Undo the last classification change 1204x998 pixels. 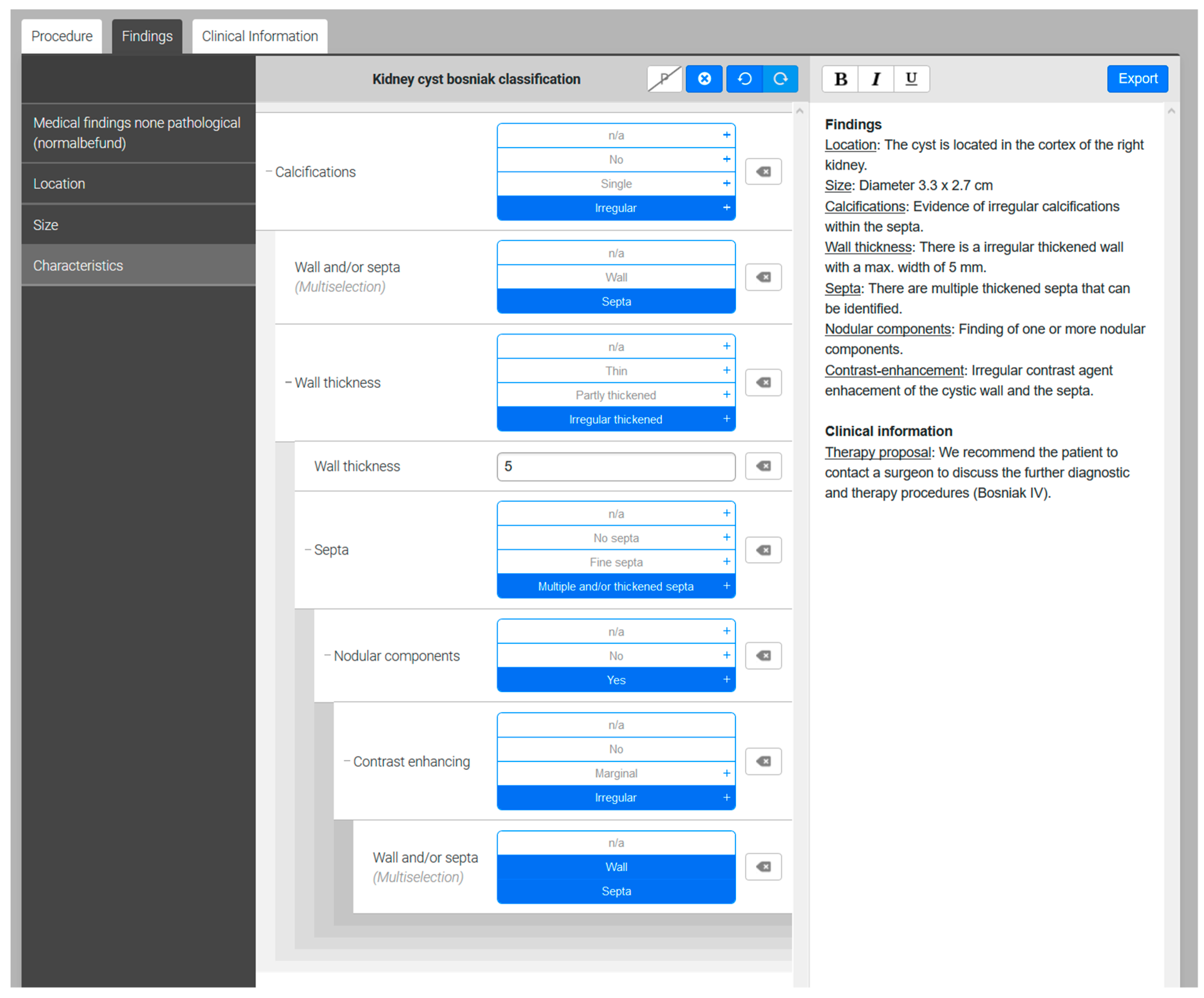pyautogui.click(x=744, y=79)
